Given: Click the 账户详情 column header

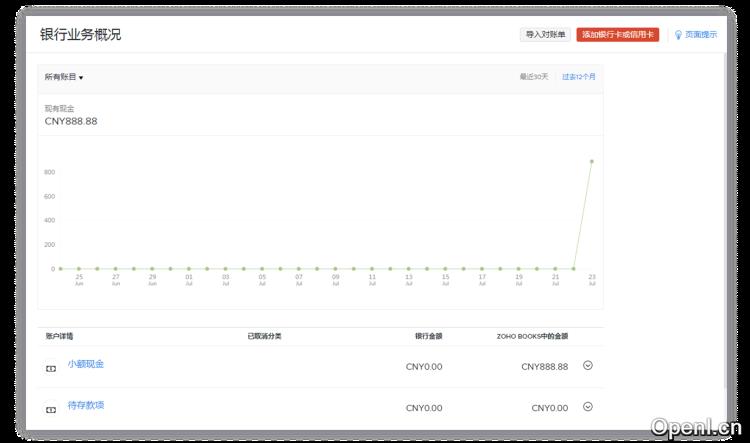Looking at the screenshot, I should [x=59, y=336].
